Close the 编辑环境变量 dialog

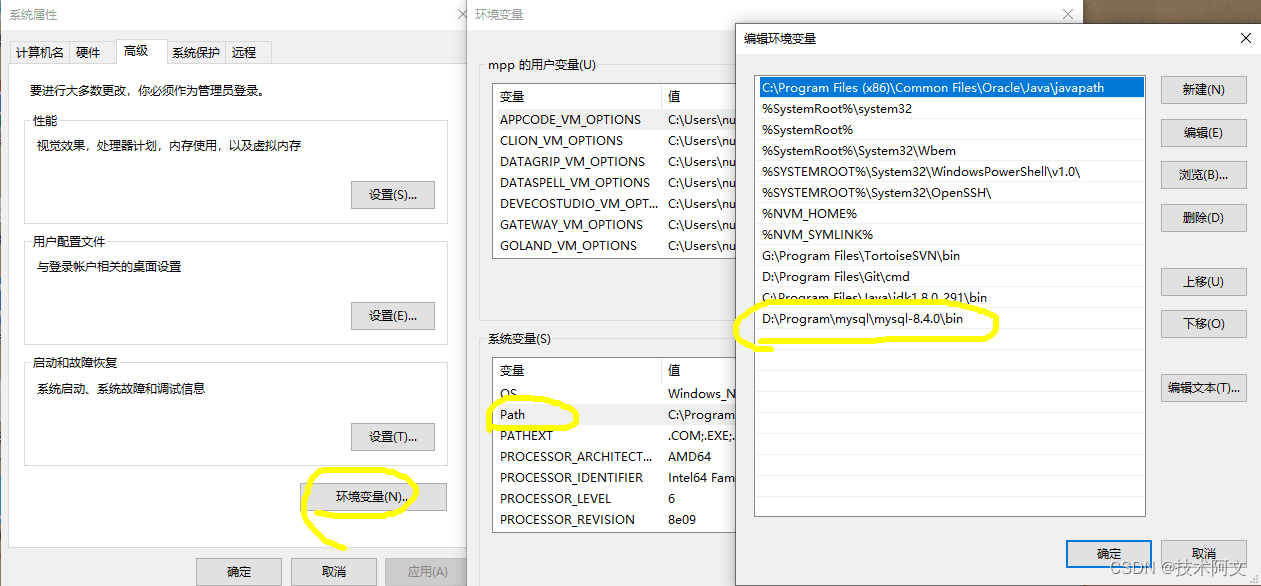(1245, 38)
